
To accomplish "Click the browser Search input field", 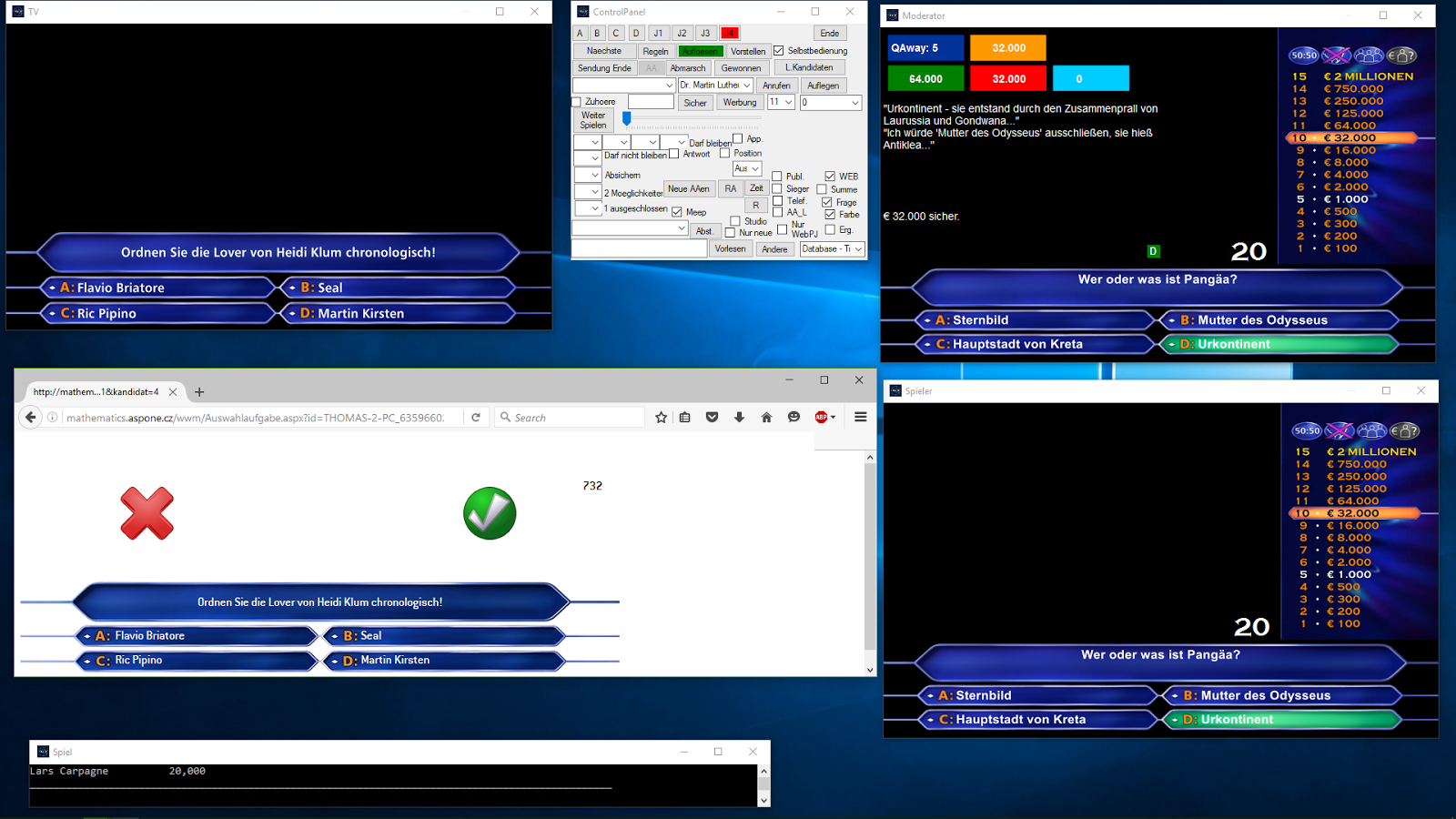I will [x=575, y=418].
